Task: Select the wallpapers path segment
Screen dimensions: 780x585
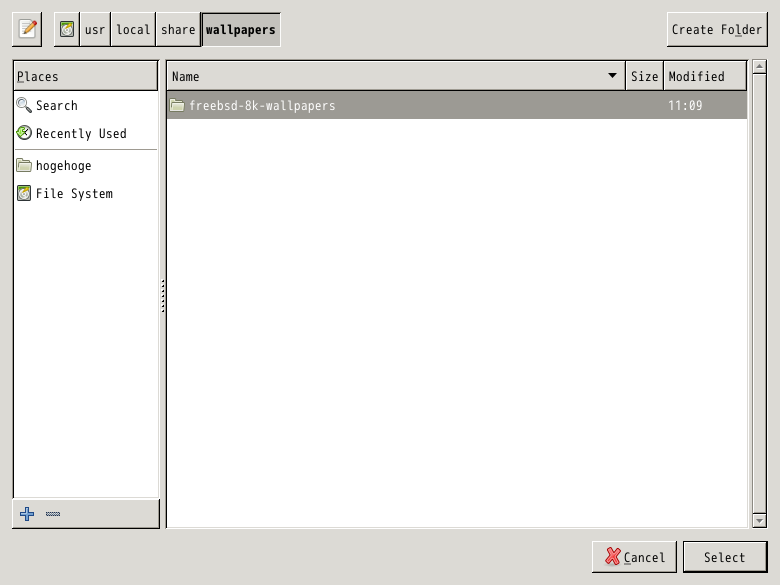Action: pos(241,29)
